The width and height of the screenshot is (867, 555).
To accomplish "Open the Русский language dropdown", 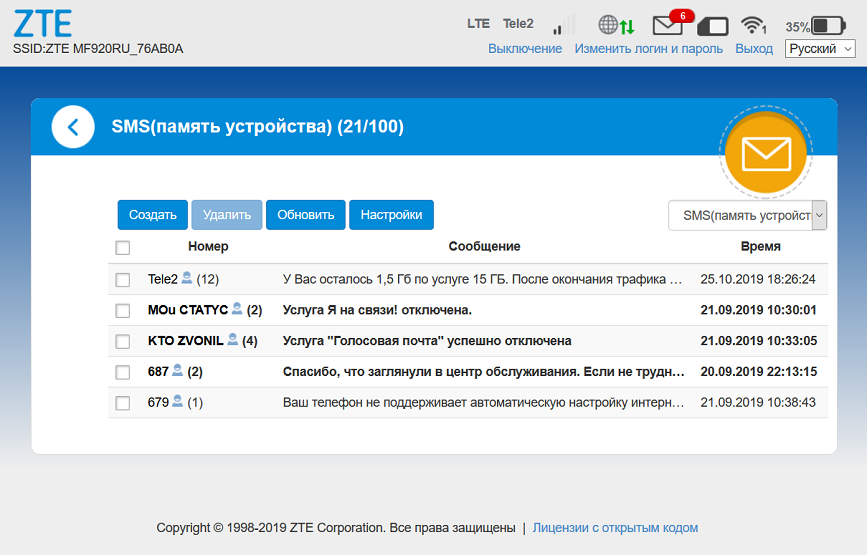I will 820,49.
